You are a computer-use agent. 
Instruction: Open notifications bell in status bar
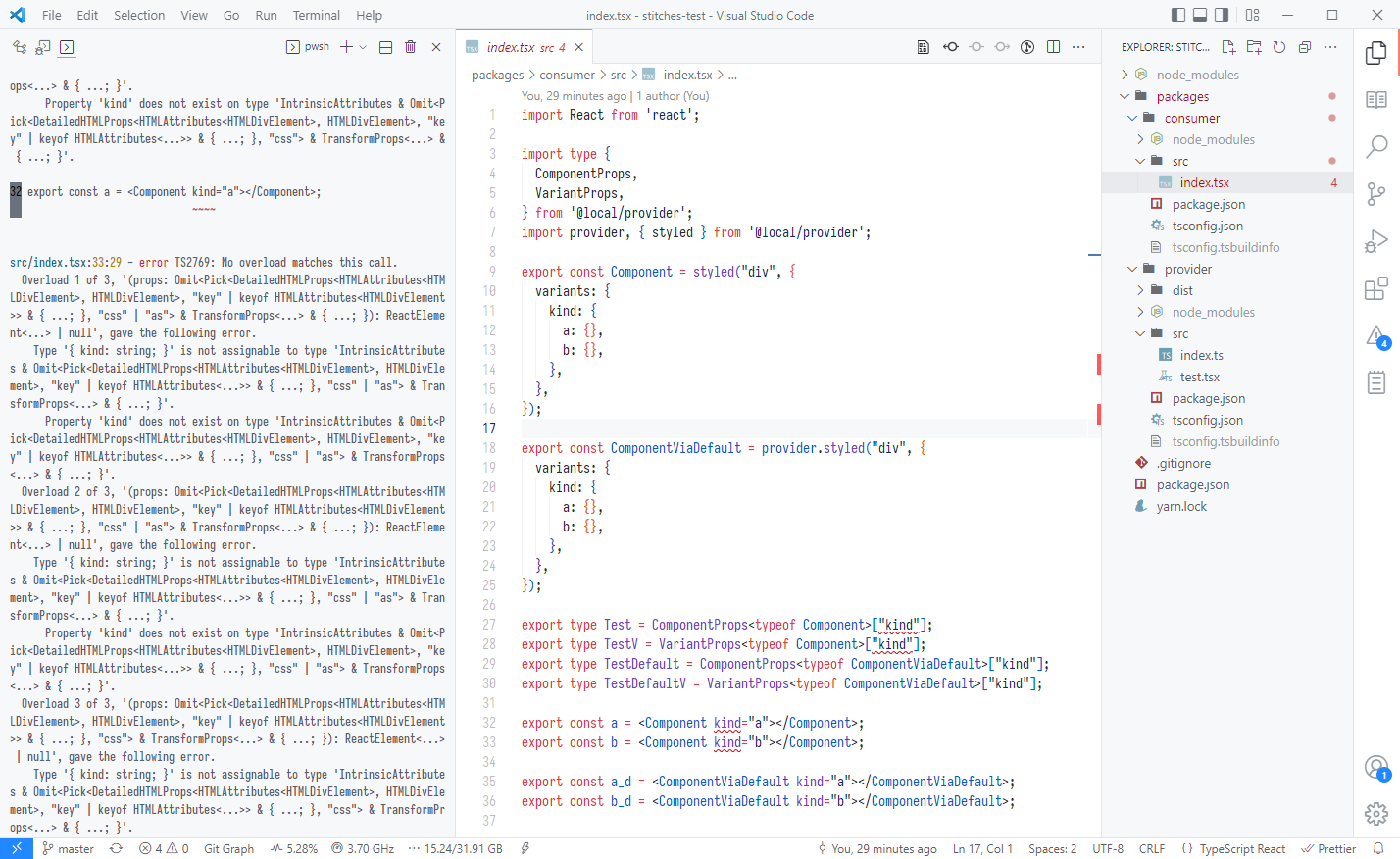click(1378, 849)
